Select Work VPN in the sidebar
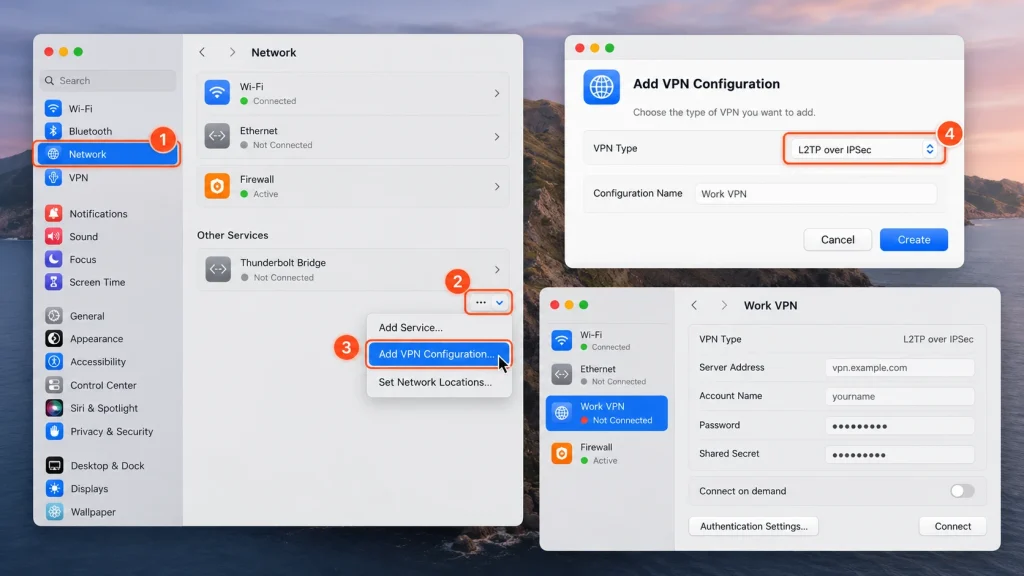 point(607,413)
